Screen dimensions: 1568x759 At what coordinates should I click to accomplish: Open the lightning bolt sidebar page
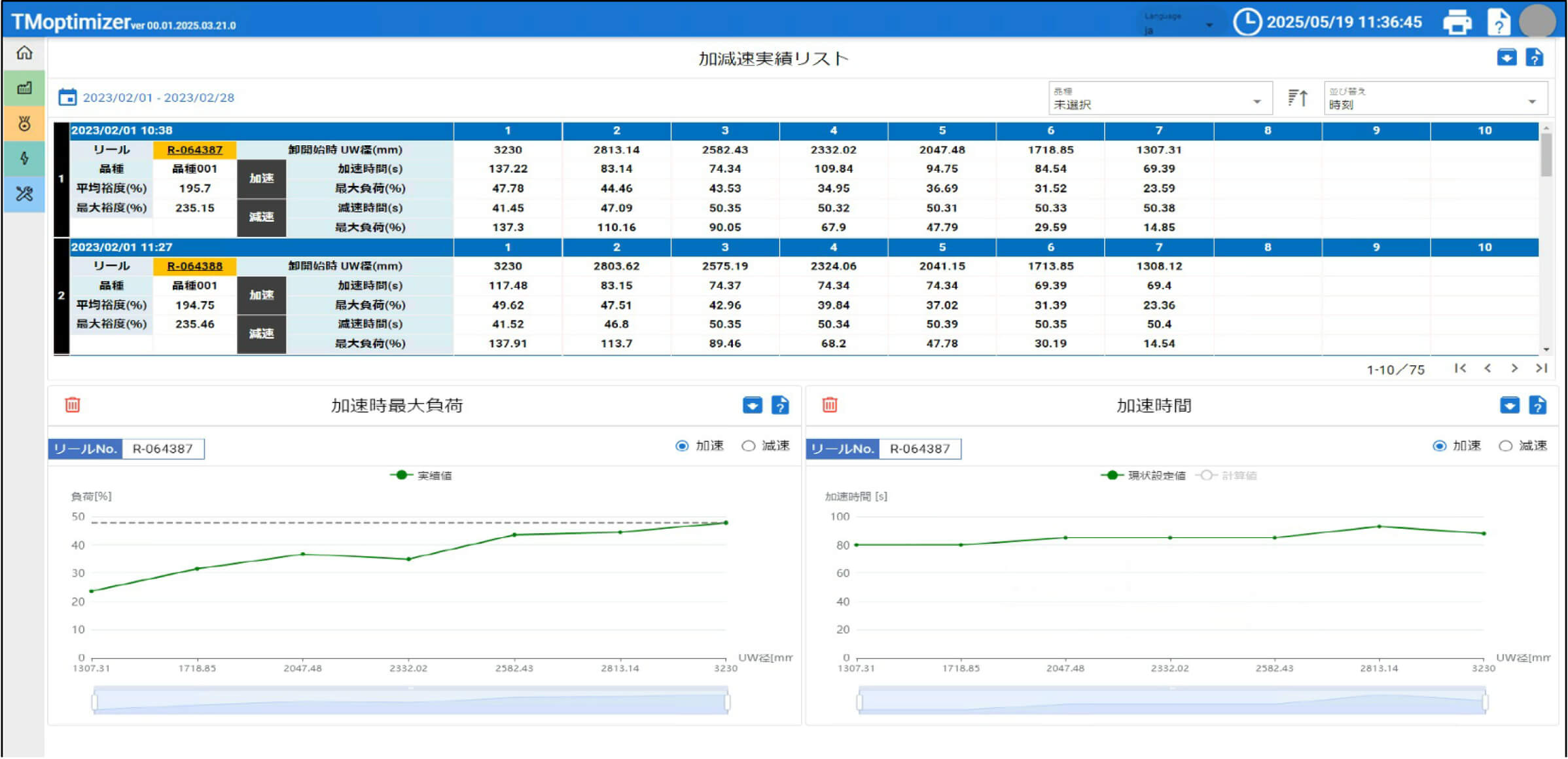[x=24, y=158]
